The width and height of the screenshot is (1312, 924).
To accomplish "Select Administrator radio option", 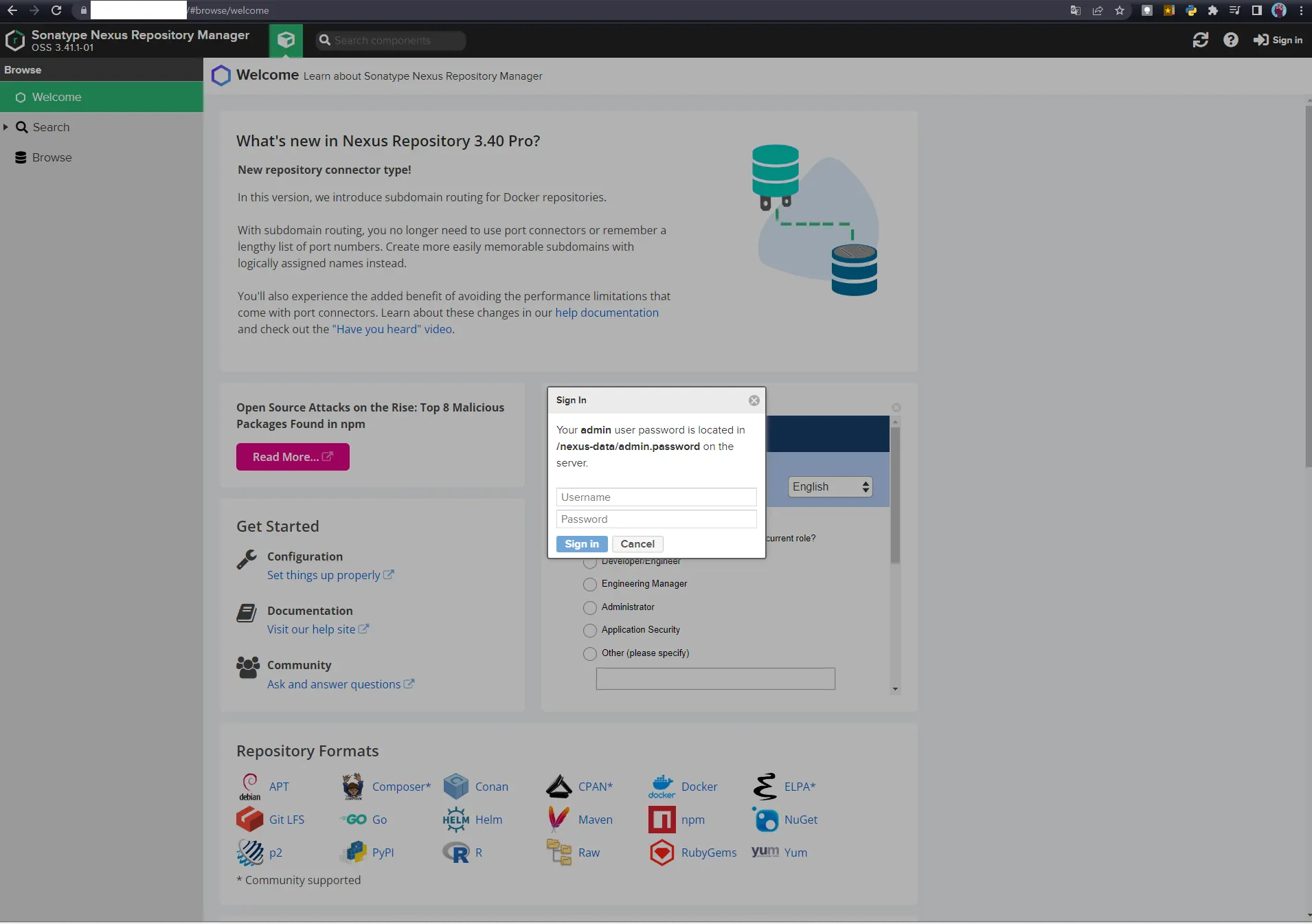I will point(589,608).
